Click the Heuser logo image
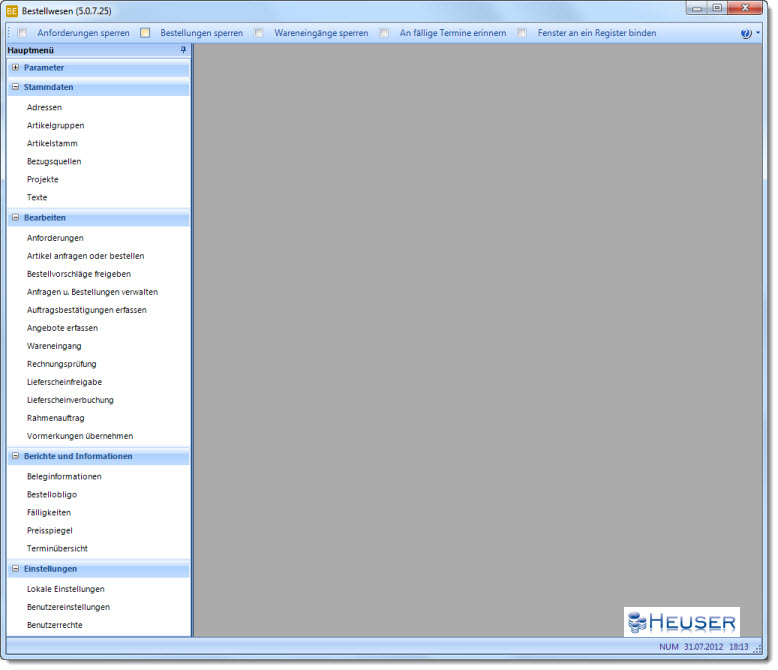The image size is (778, 670). tap(682, 622)
